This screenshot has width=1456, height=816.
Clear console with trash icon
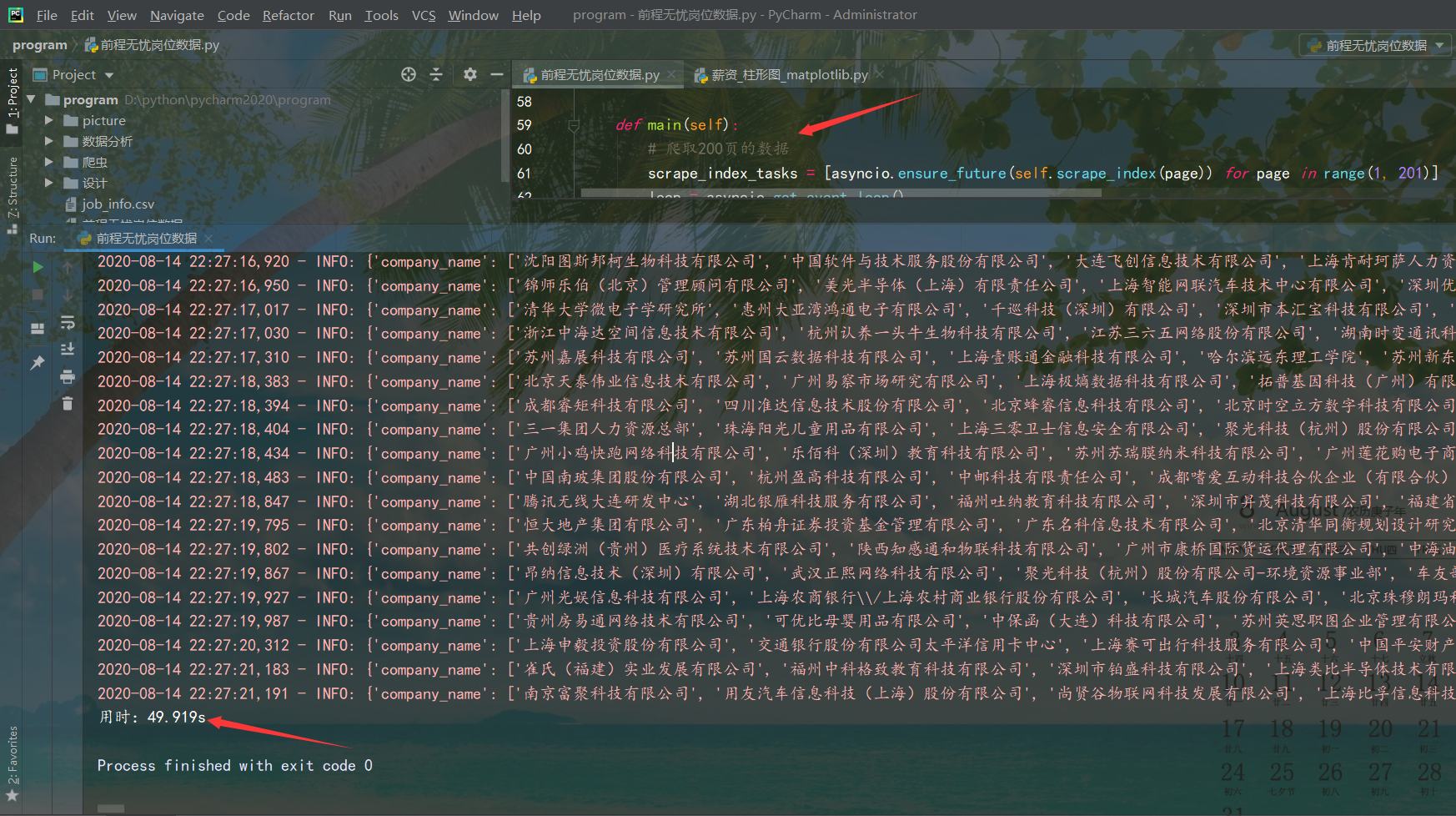(68, 404)
